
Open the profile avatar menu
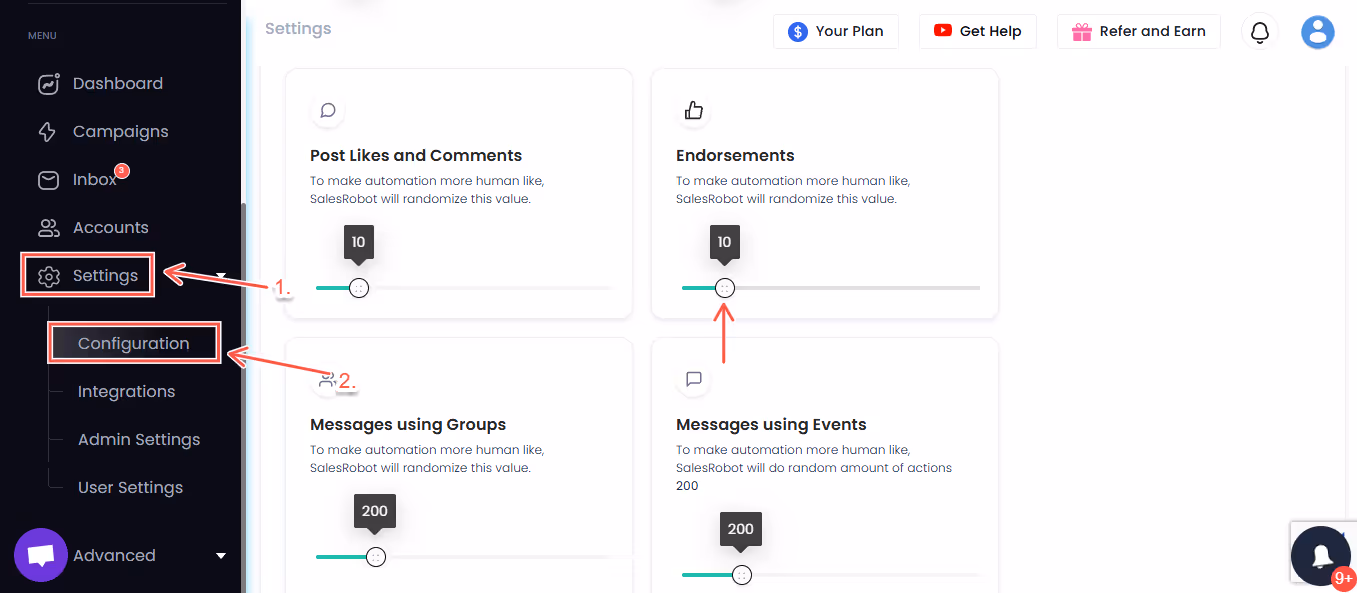coord(1317,31)
